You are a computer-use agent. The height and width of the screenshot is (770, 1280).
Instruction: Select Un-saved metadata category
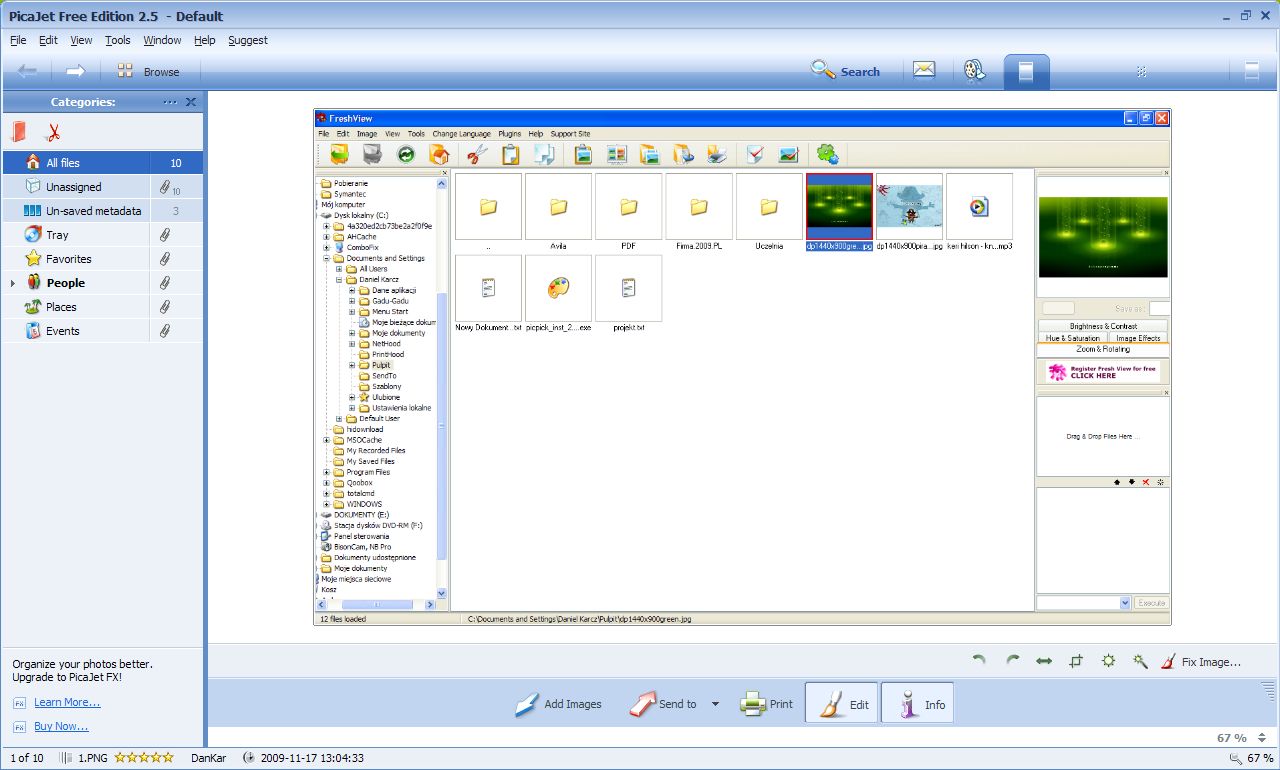tap(102, 210)
